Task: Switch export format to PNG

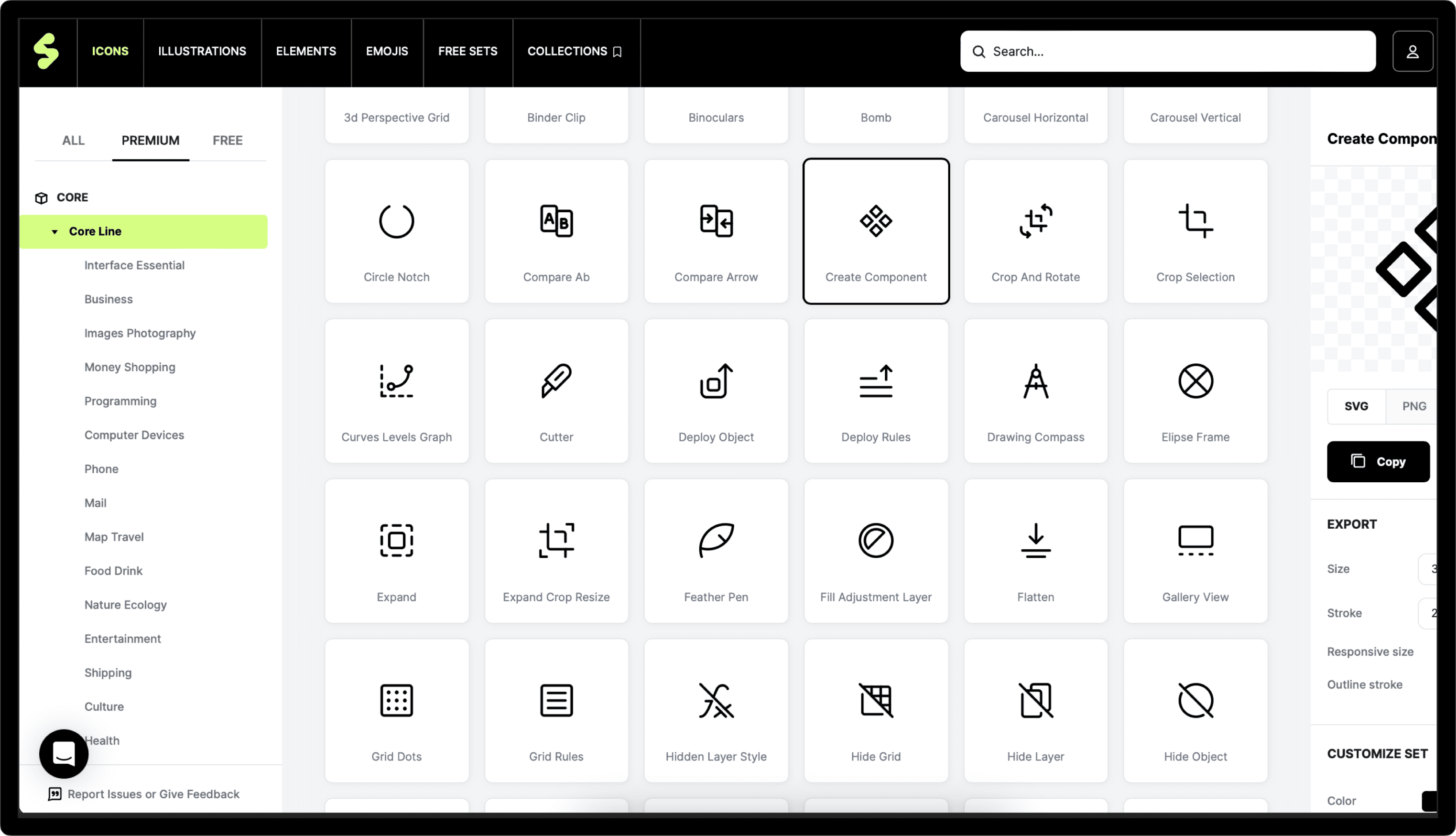Action: [1413, 406]
